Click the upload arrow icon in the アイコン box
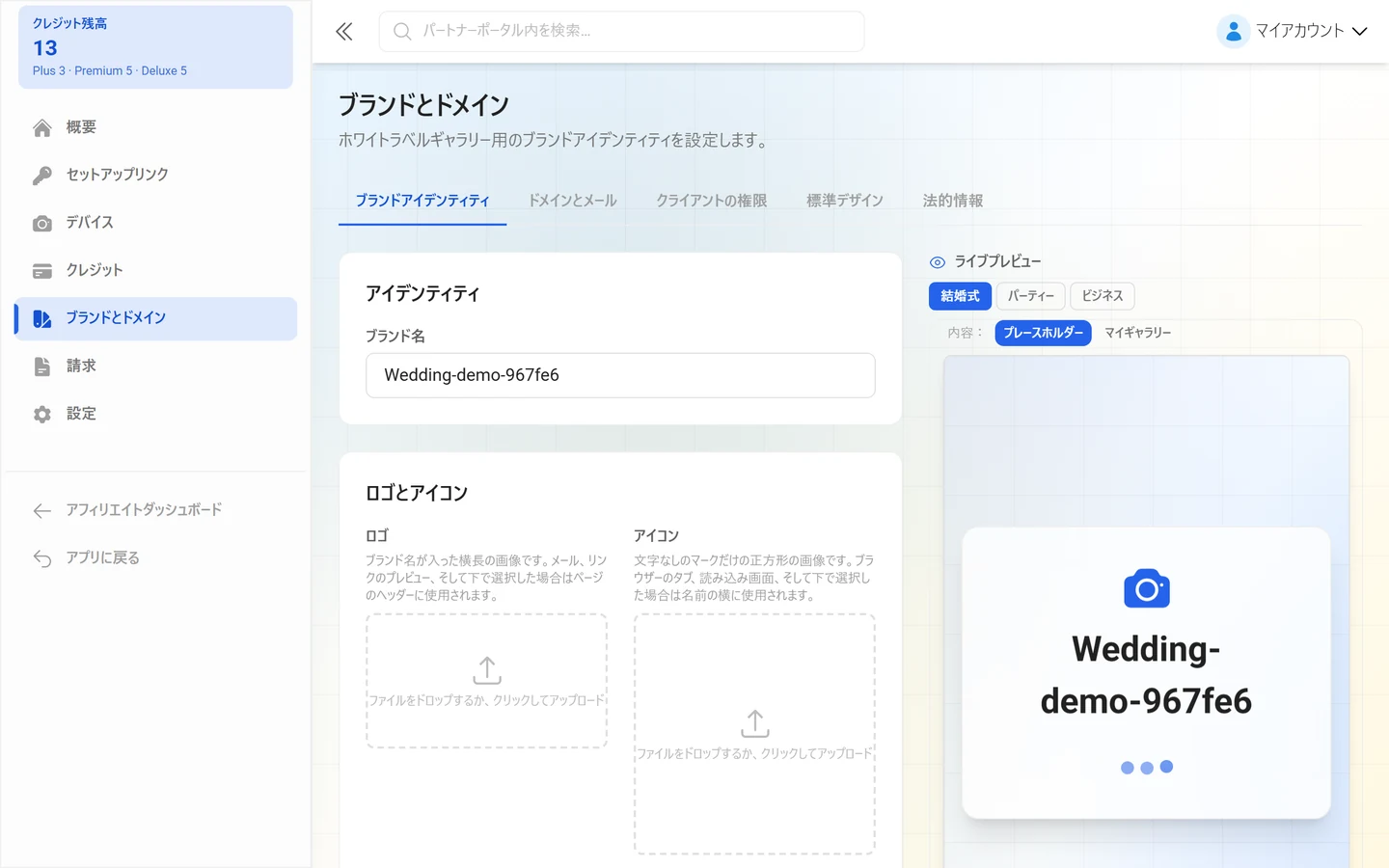 coord(755,723)
